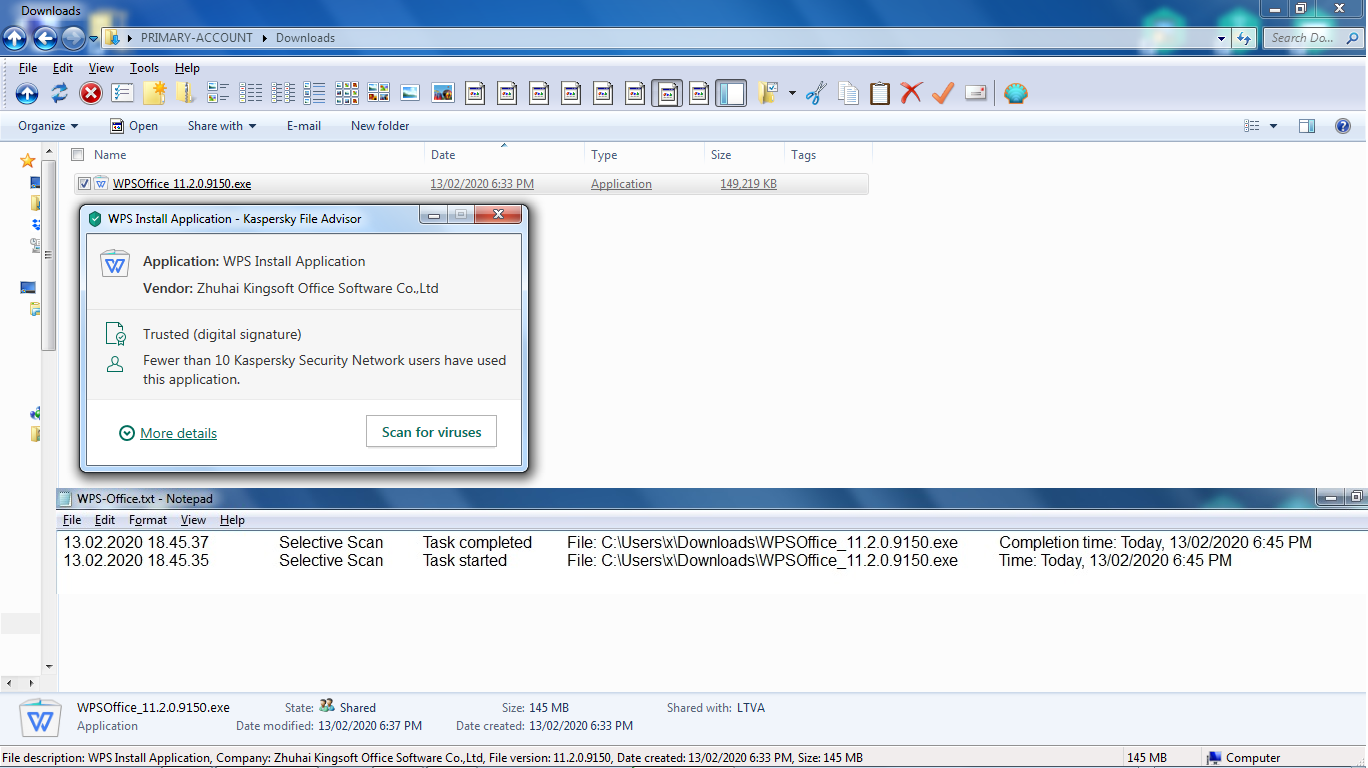The image size is (1368, 768).
Task: Click the Downloads breadcrumb in address bar
Action: [305, 38]
